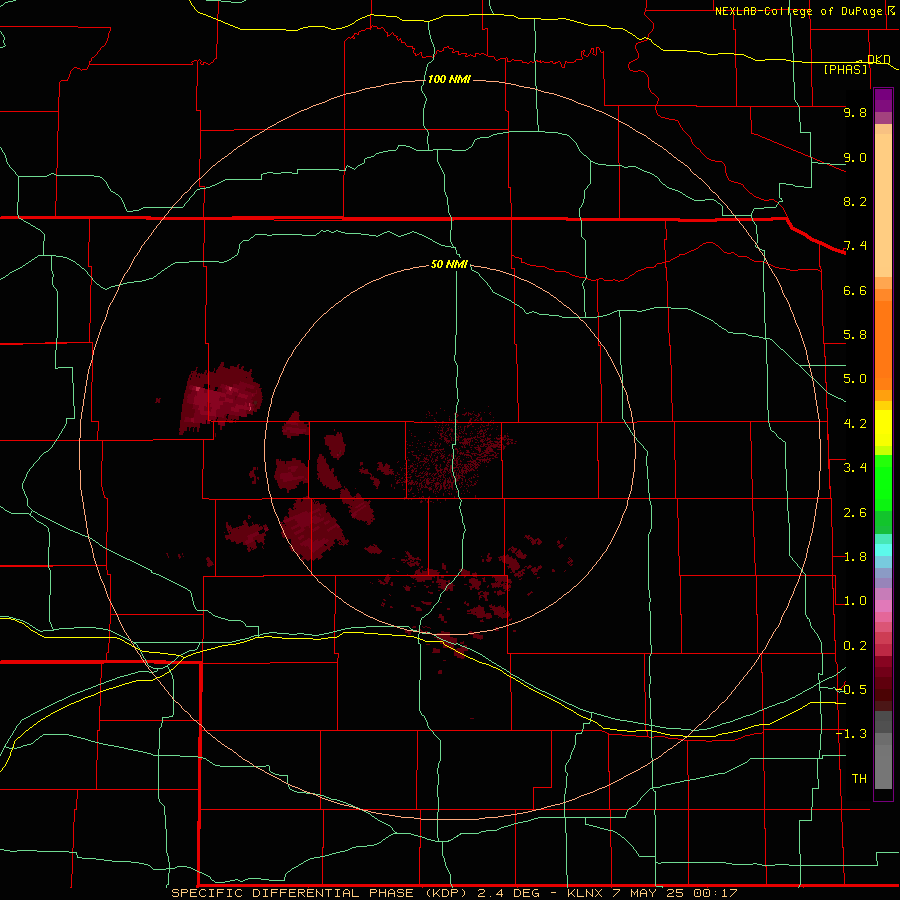Click the KLNX 7 MAY 25 00:17 timestamp
This screenshot has height=900, width=900.
653,893
